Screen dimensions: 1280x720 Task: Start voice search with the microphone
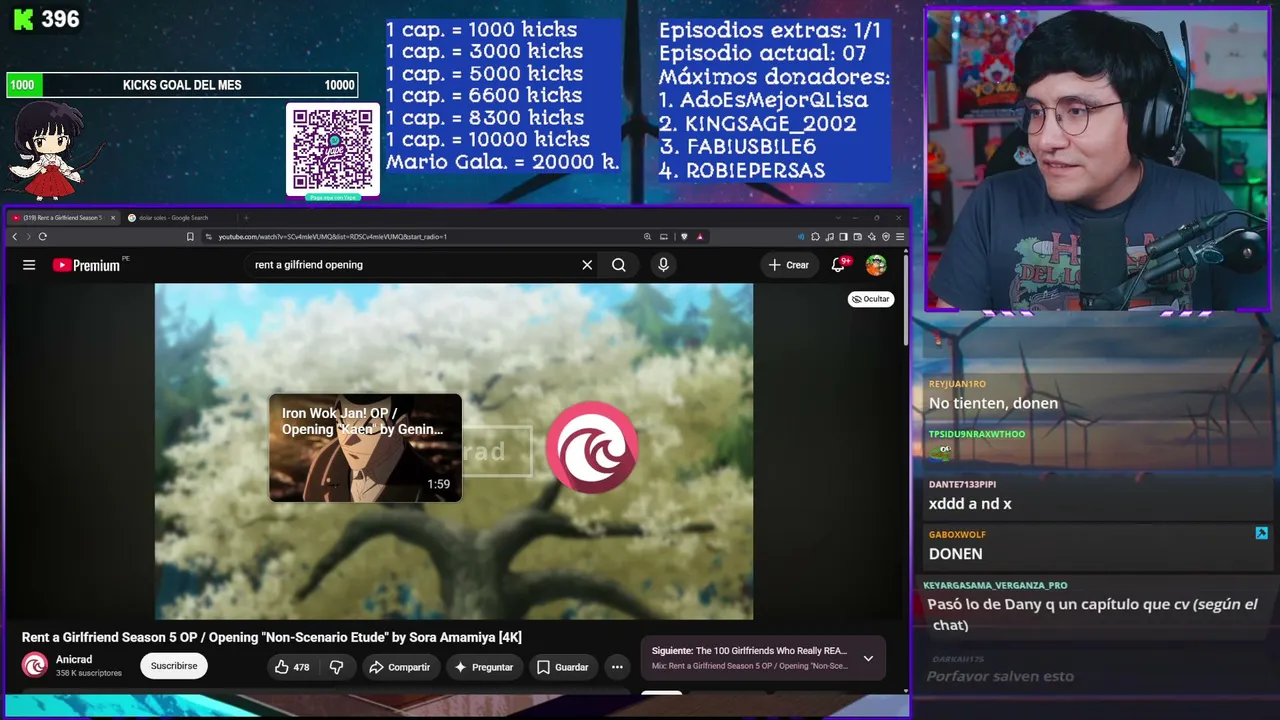(663, 265)
